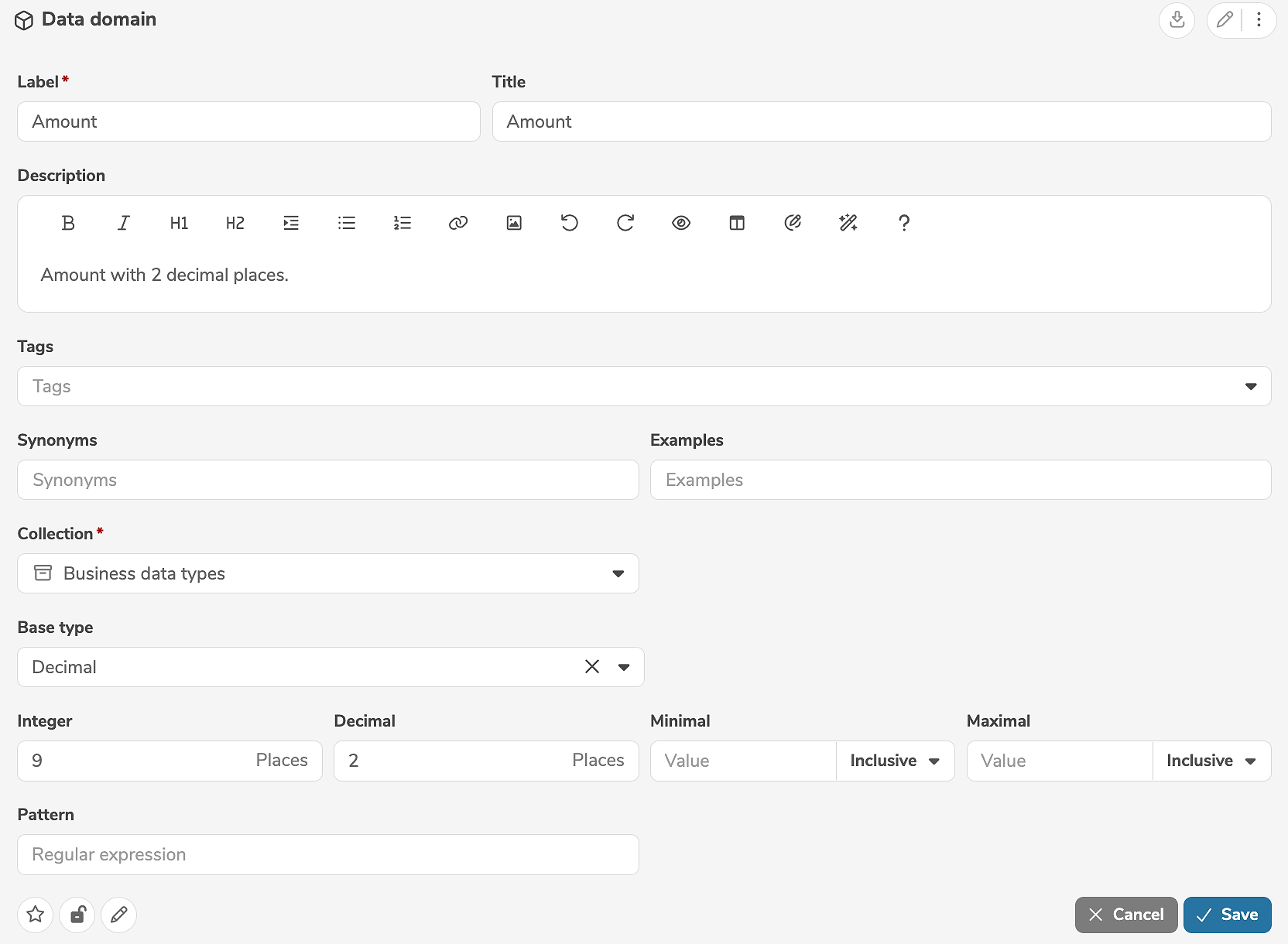Apply H1 heading style
Viewport: 1288px width, 944px height.
[x=179, y=223]
